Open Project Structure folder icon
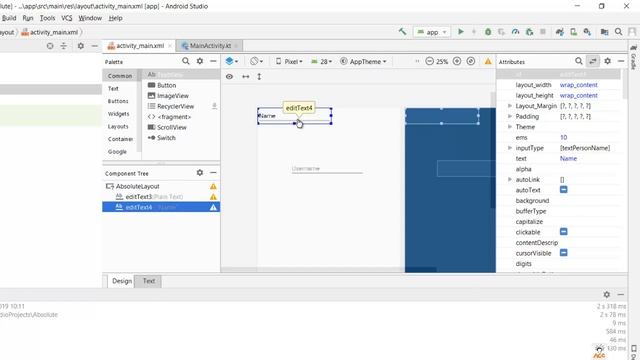This screenshot has height=360, width=640. (x=604, y=31)
